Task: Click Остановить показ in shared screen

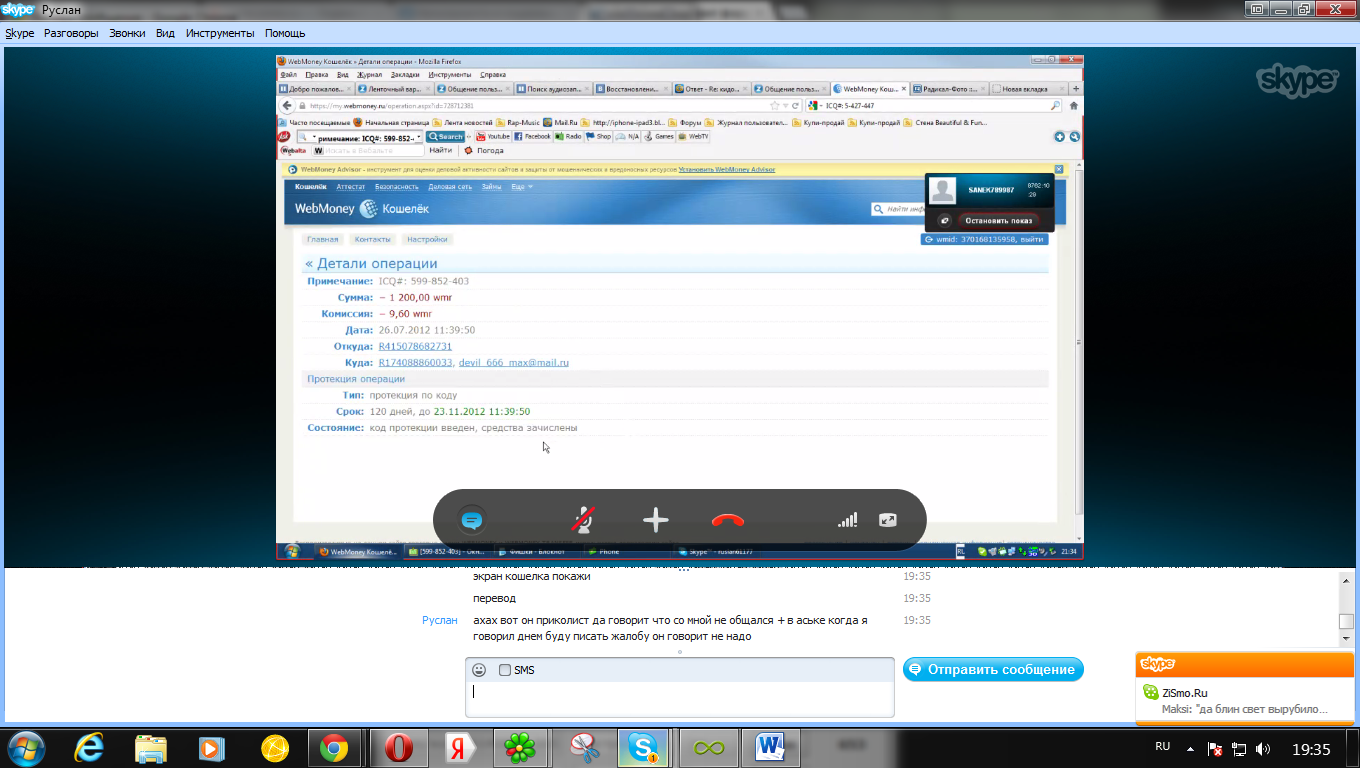Action: [x=998, y=220]
